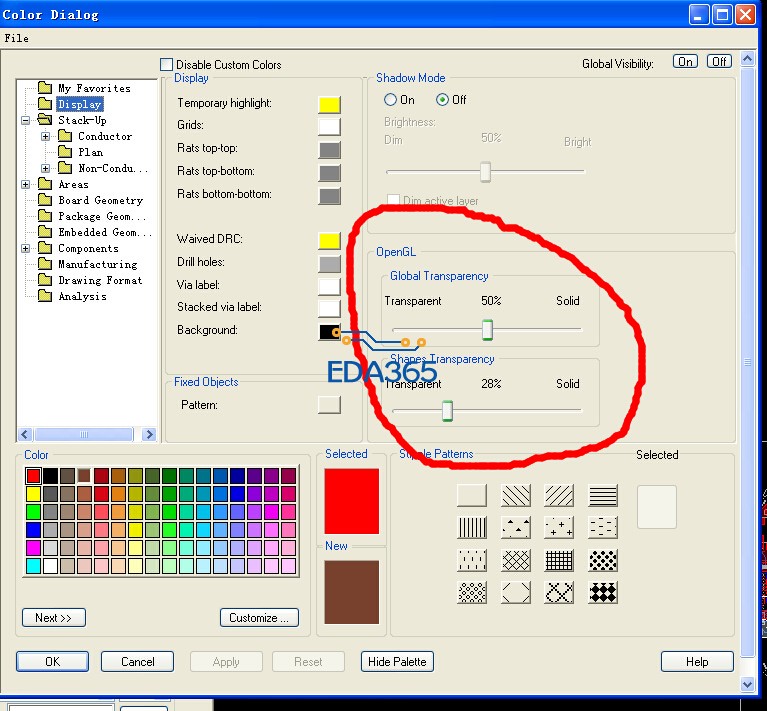Select the square grid stipple pattern
Viewport: 767px width, 711px height.
pos(559,560)
